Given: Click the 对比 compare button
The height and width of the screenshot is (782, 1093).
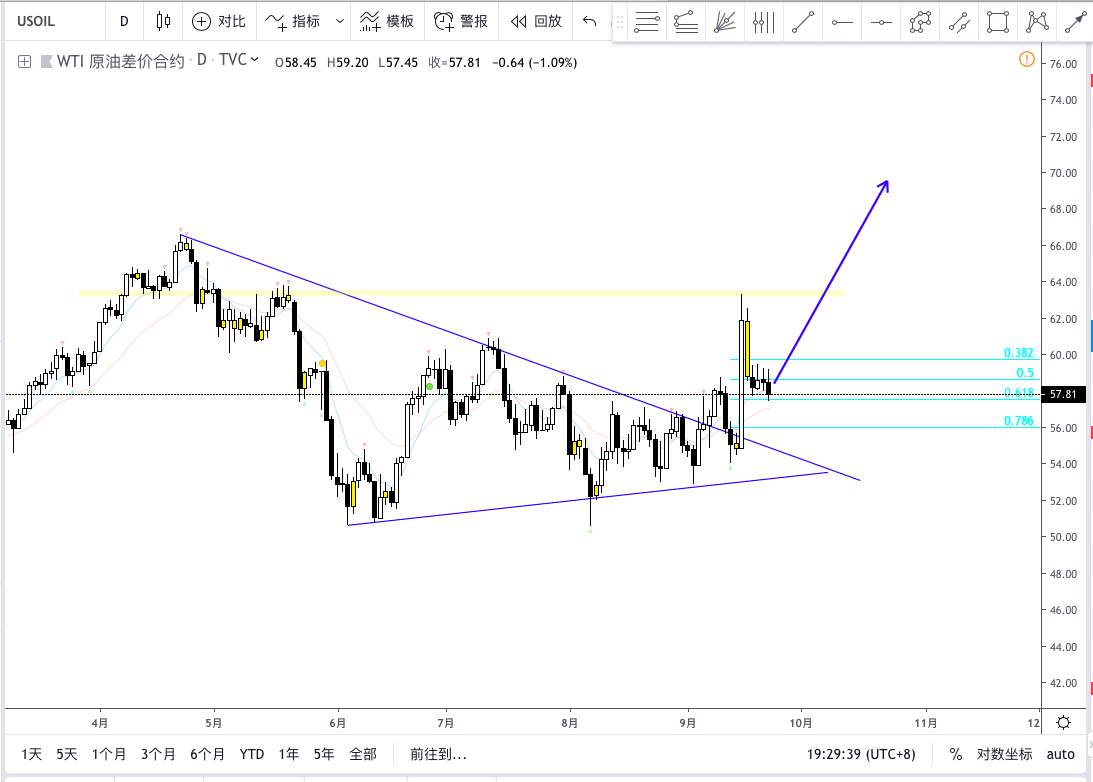Looking at the screenshot, I should point(219,21).
